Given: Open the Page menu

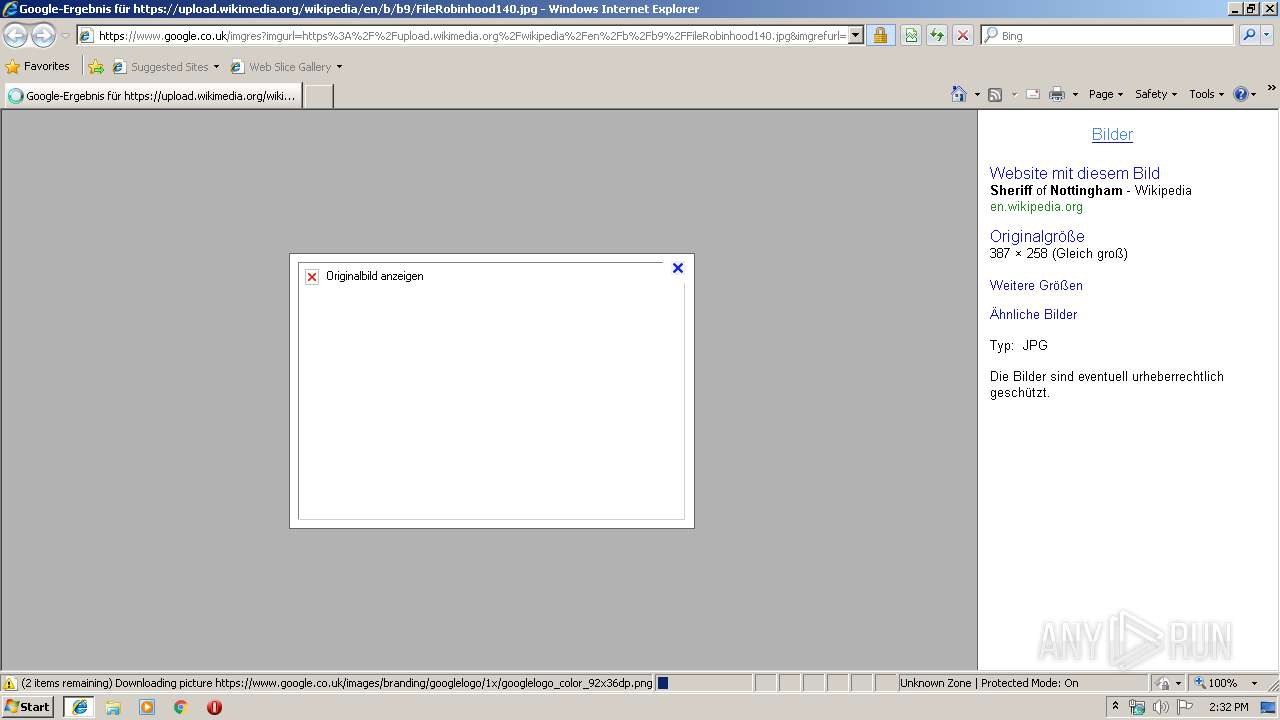Looking at the screenshot, I should 1106,94.
